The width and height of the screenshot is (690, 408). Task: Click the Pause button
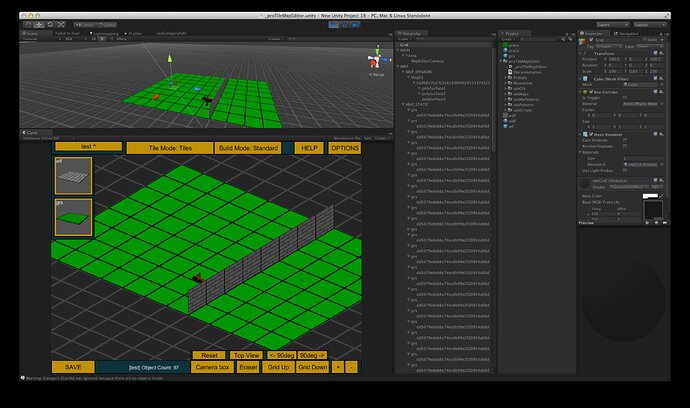[345, 25]
